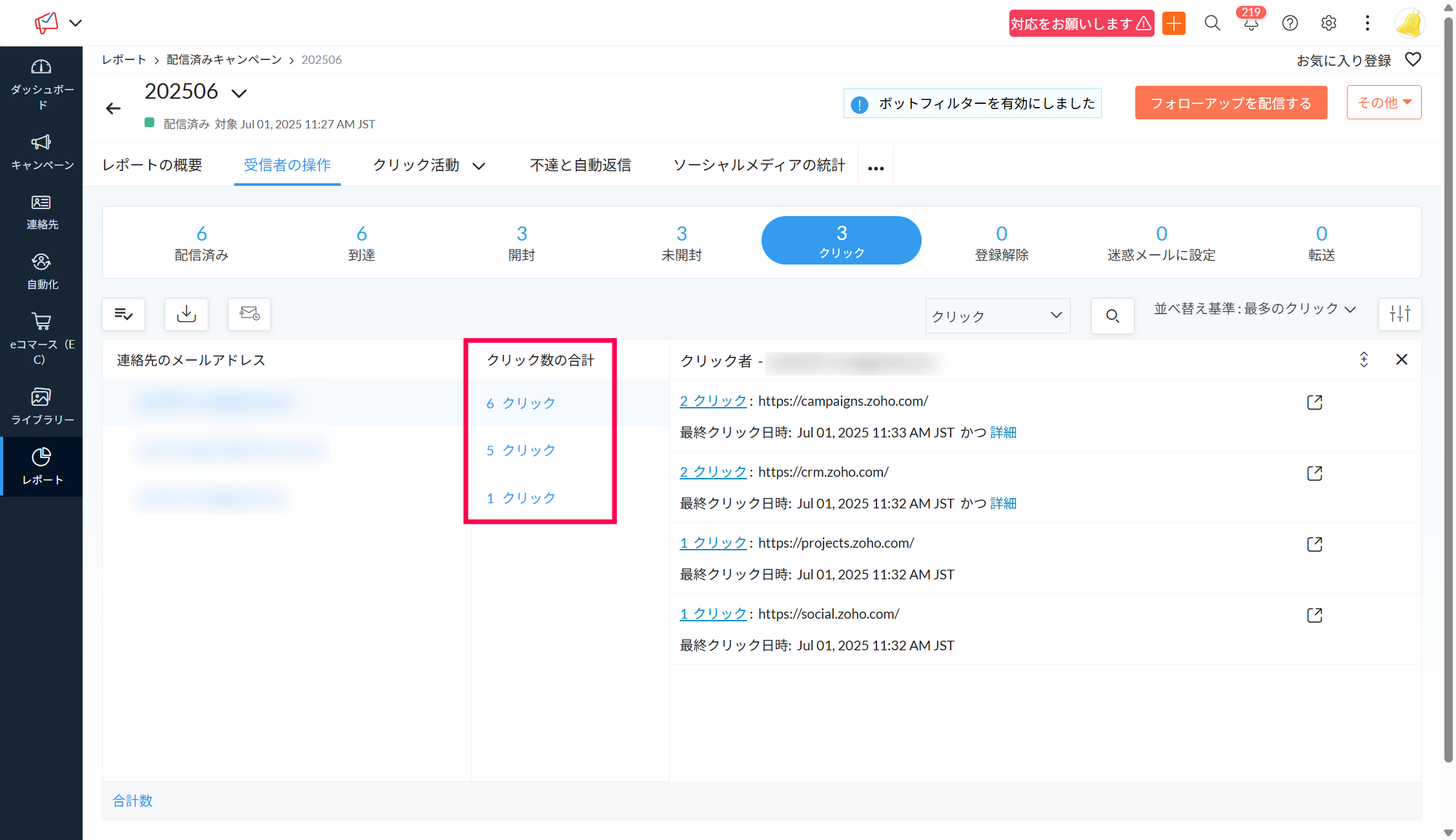Open the クリック filter dropdown

point(997,315)
